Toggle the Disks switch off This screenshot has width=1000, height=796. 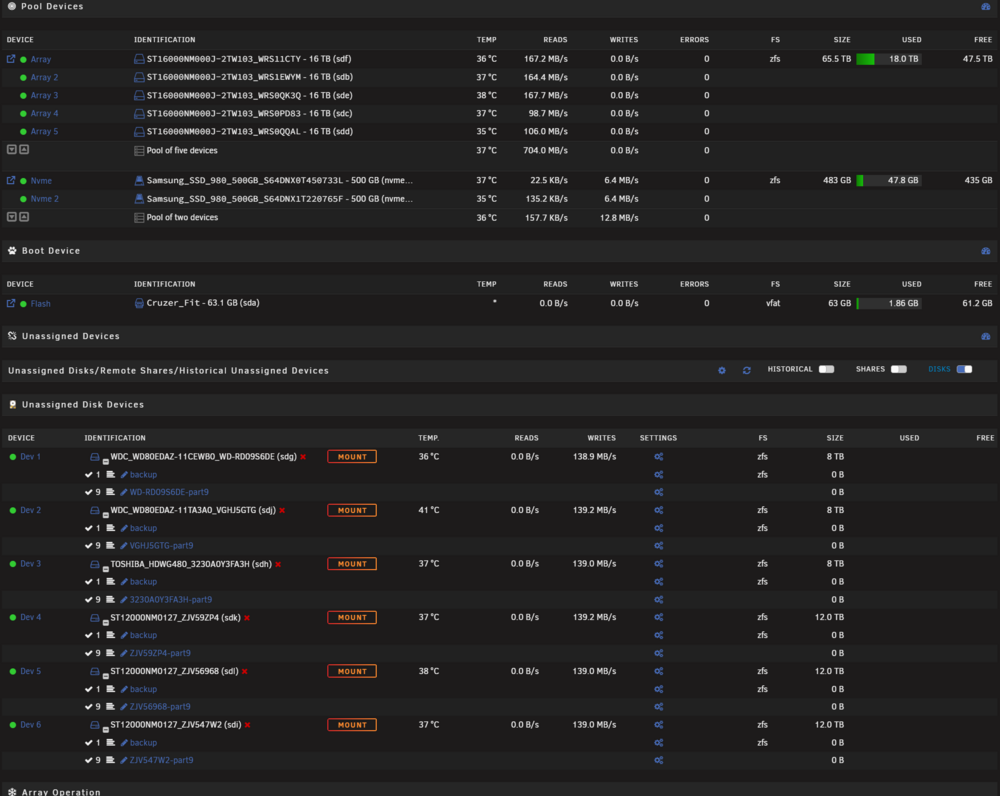964,369
